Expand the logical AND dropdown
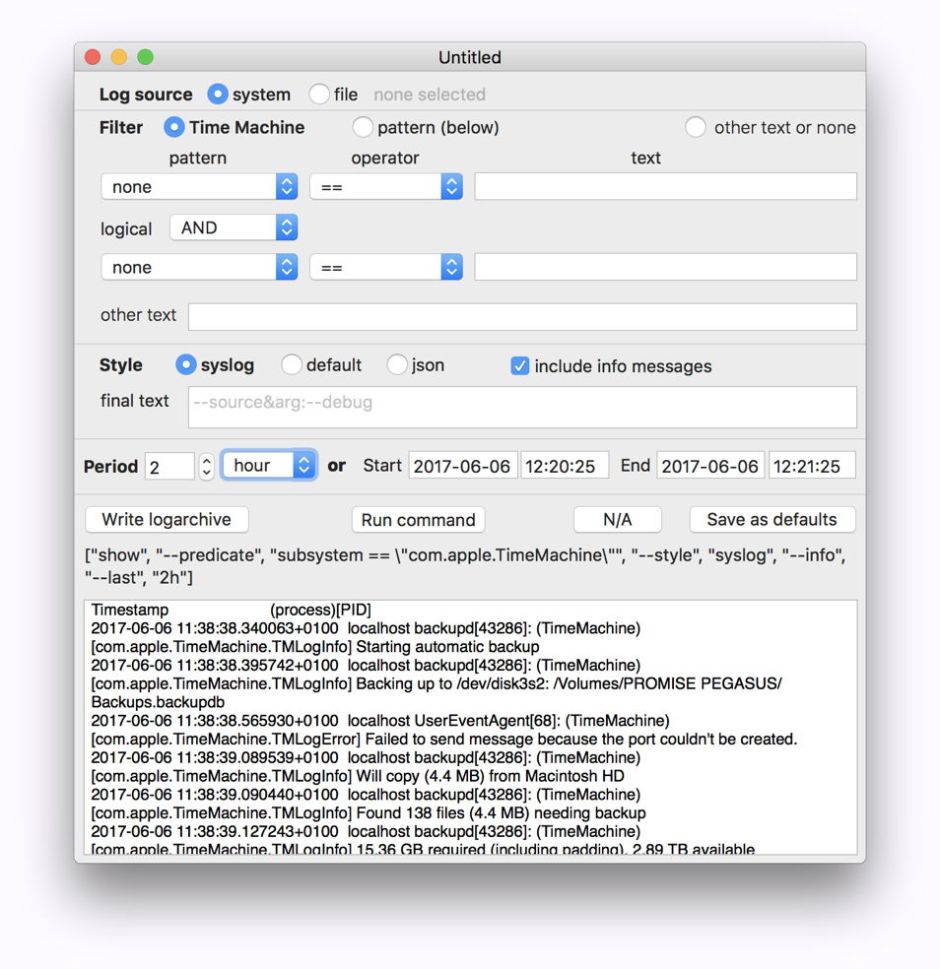The width and height of the screenshot is (940, 969). click(234, 228)
